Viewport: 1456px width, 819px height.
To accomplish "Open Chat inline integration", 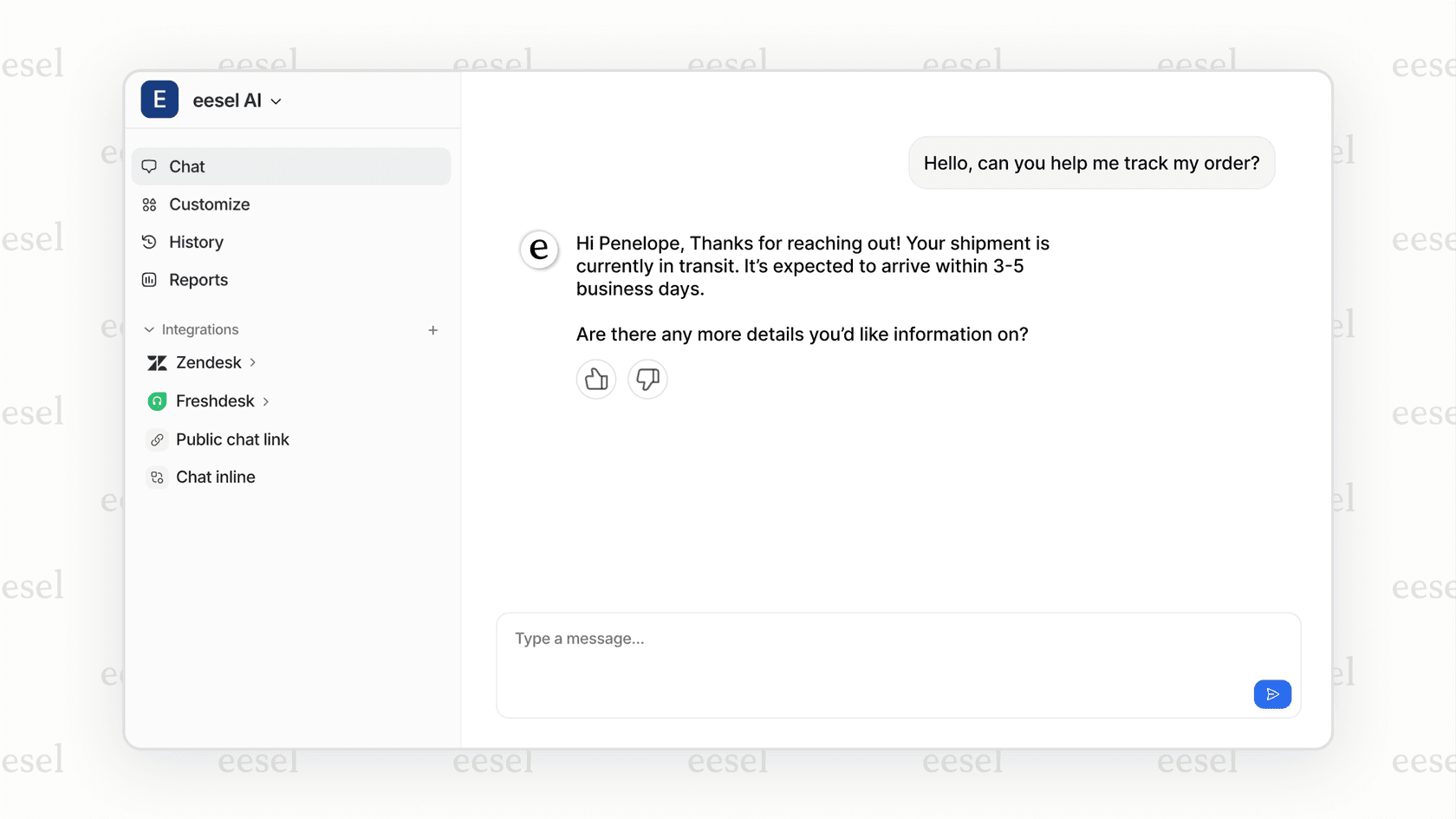I will pyautogui.click(x=216, y=477).
